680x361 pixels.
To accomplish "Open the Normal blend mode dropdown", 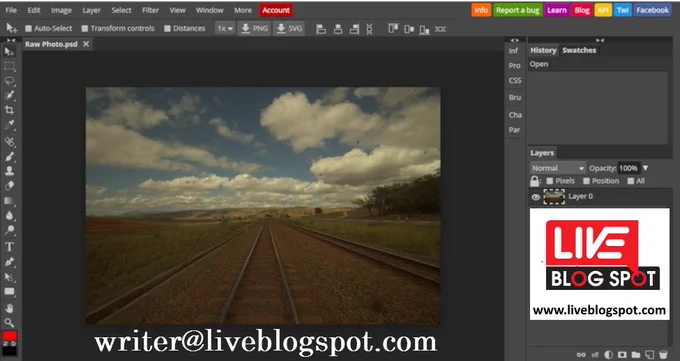I will click(x=558, y=168).
